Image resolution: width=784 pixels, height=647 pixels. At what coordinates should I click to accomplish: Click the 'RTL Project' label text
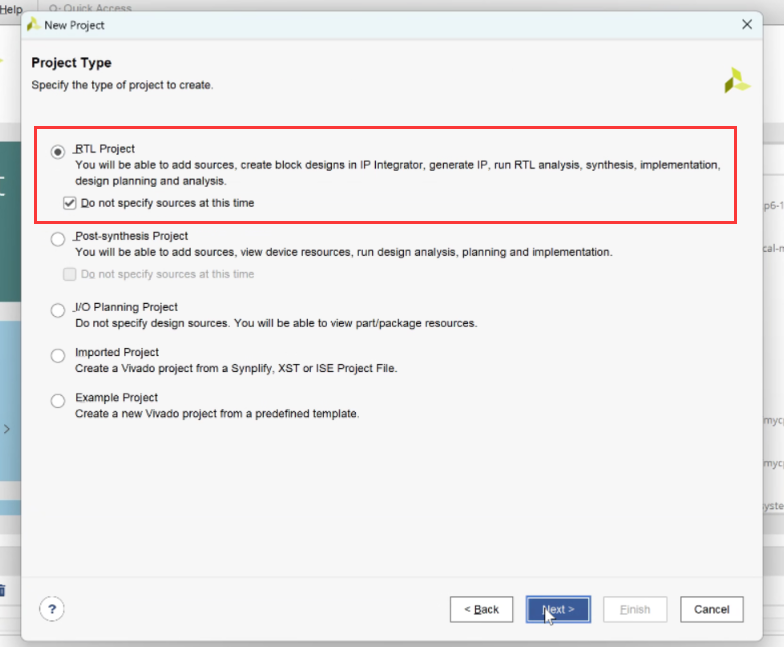point(104,148)
